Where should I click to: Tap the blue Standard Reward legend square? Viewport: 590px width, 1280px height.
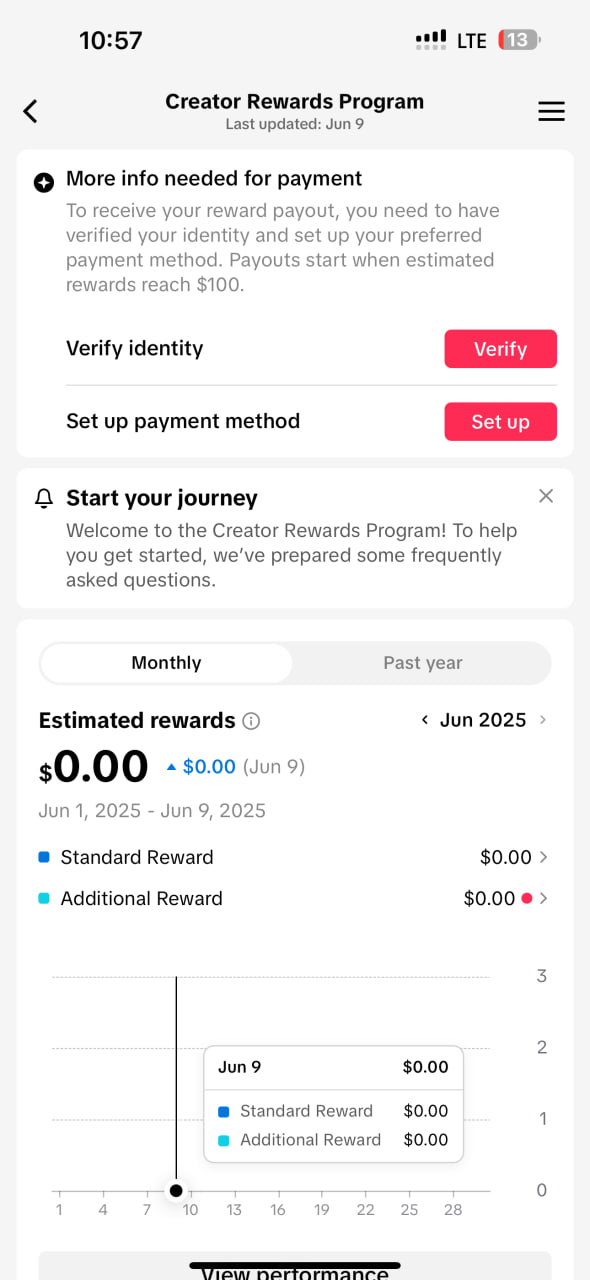tap(43, 857)
